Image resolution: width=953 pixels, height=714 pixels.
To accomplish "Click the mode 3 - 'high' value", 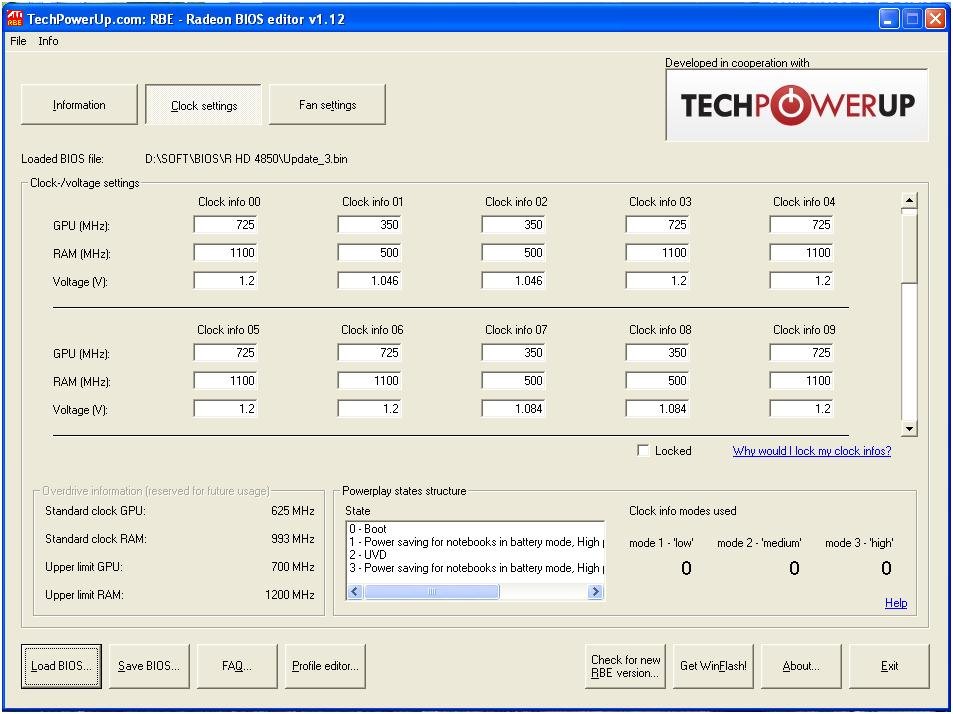I will coord(886,568).
